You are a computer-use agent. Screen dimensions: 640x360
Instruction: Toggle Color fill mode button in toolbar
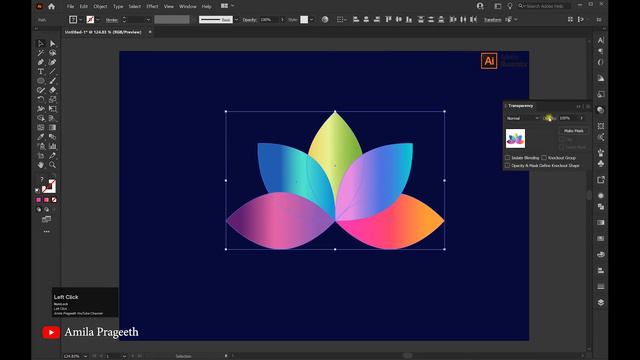click(38, 200)
